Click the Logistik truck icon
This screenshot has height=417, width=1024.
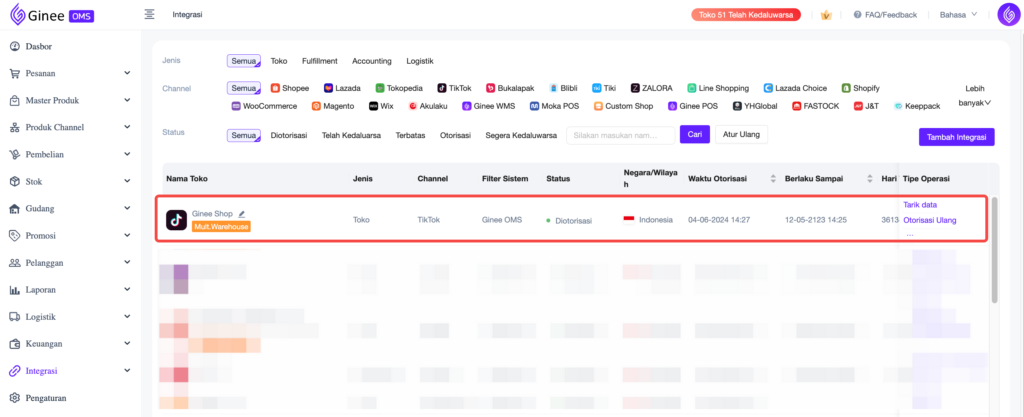[15, 317]
